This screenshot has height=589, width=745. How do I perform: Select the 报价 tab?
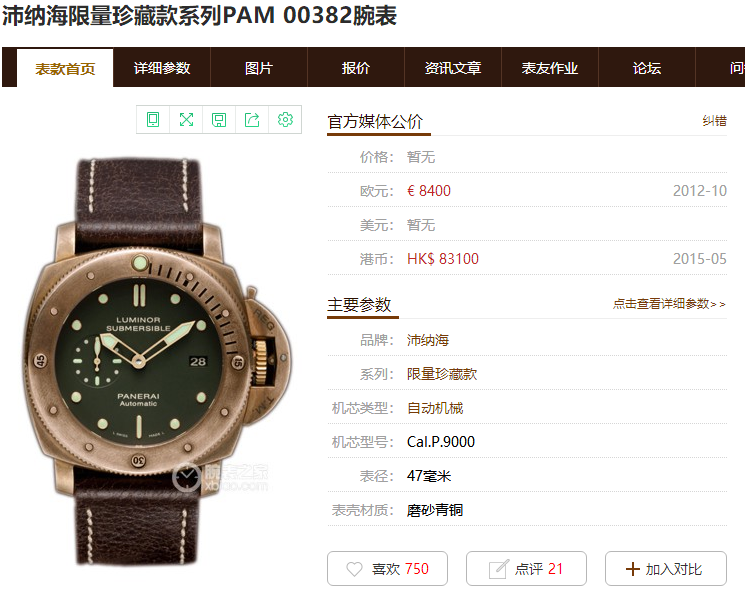(x=356, y=68)
